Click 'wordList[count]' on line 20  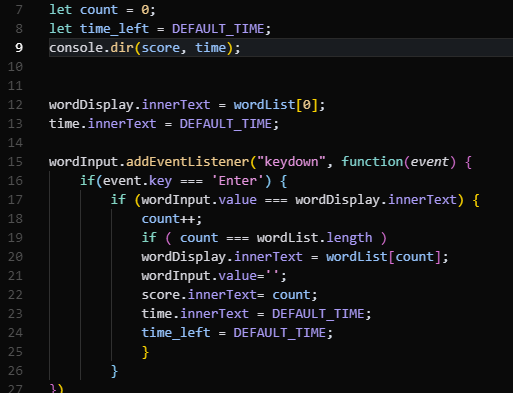383,257
